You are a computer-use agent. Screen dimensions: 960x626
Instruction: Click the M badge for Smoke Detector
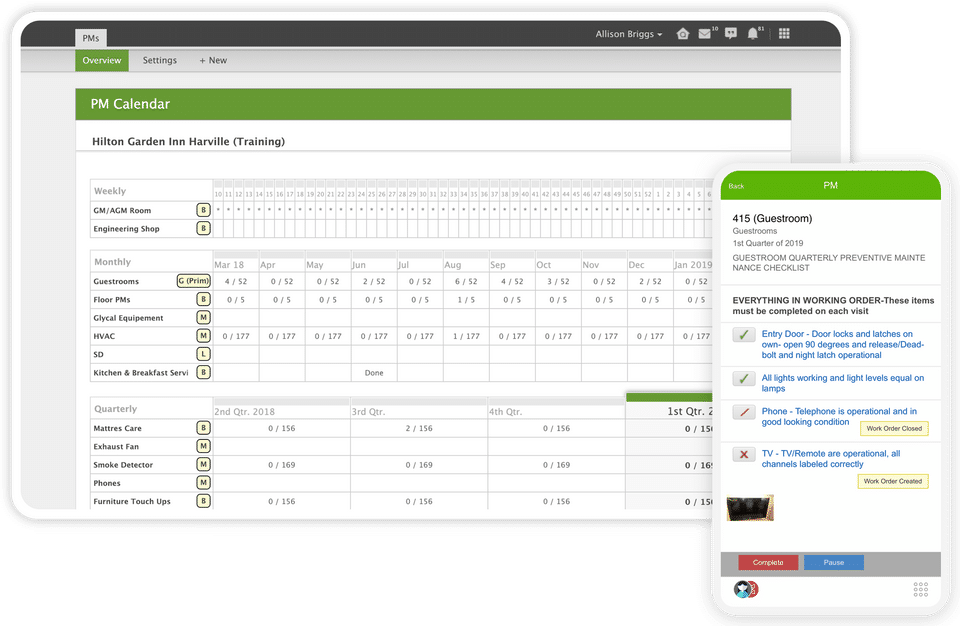pyautogui.click(x=203, y=465)
